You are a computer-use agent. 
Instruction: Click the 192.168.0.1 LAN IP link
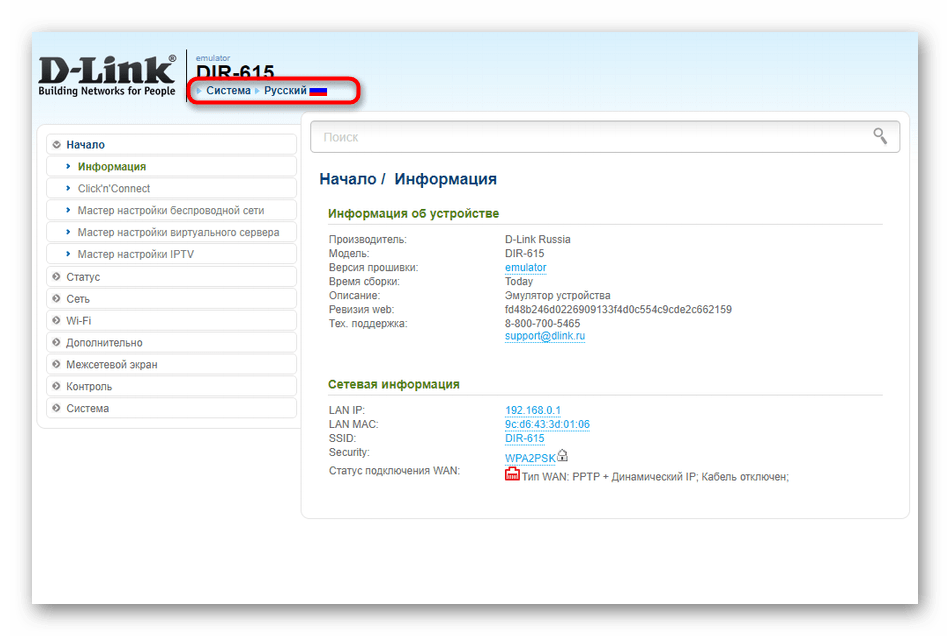click(533, 410)
